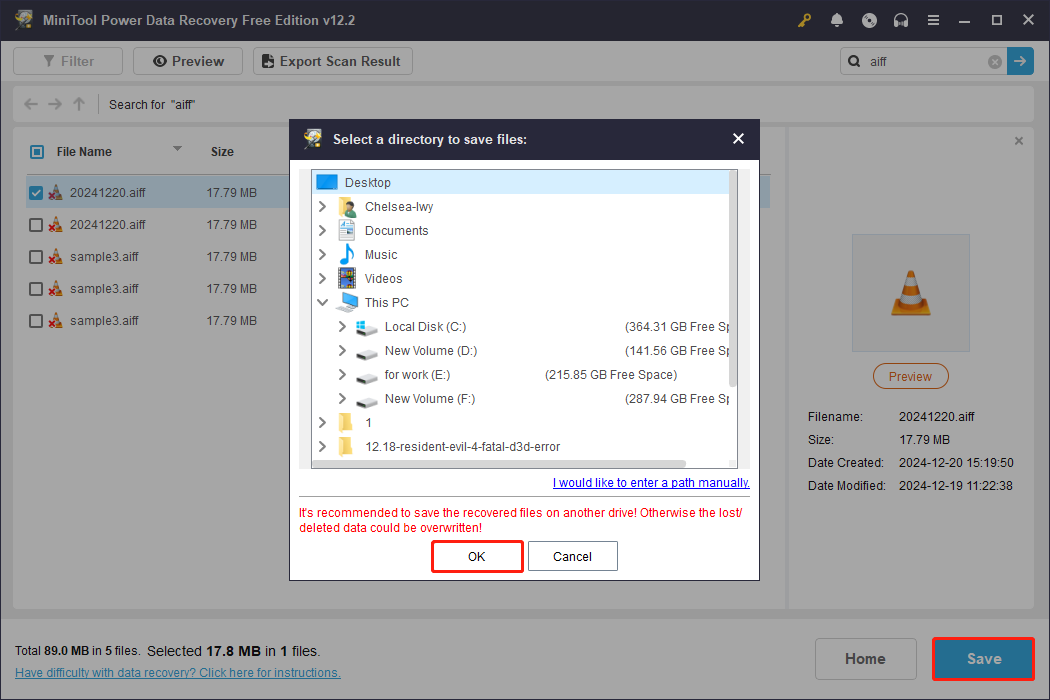Open the notifications bell icon
Viewport: 1050px width, 700px height.
coord(836,20)
